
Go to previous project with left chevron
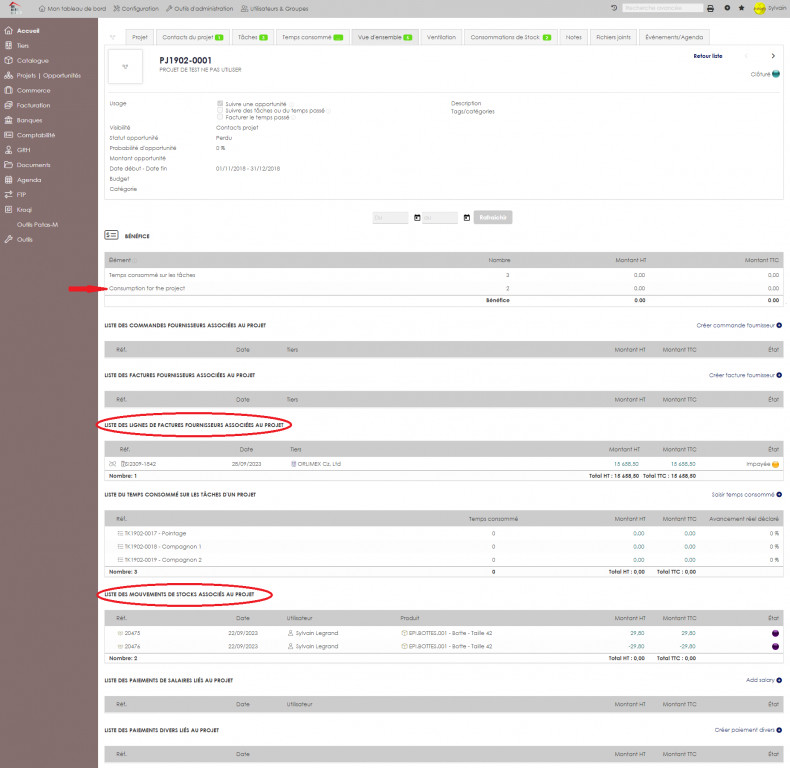click(x=746, y=56)
